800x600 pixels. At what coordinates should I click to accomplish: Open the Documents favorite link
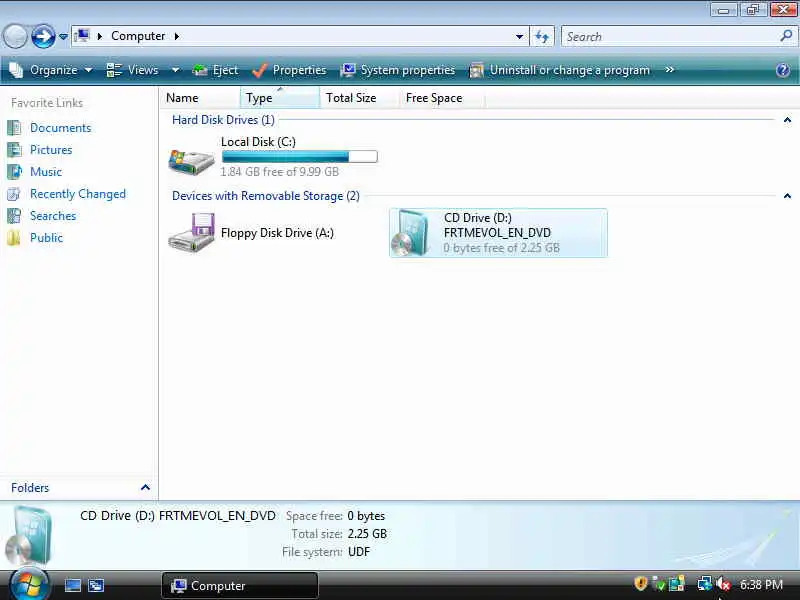click(61, 128)
